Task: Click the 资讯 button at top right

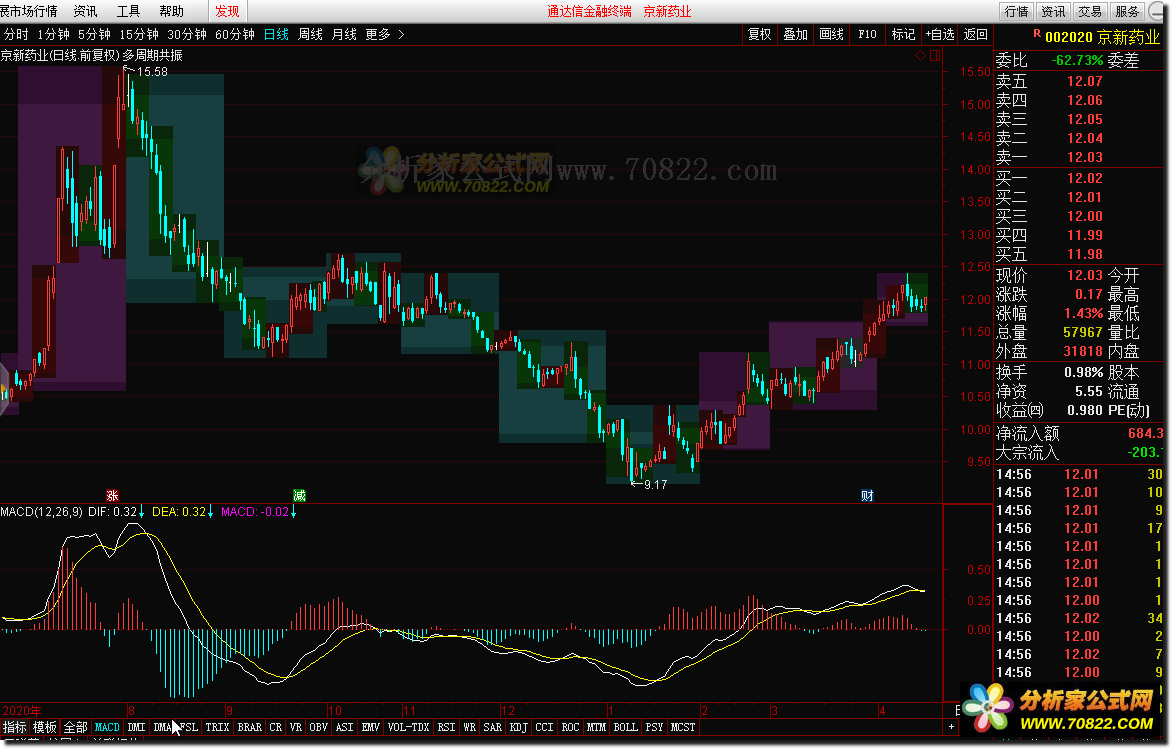Action: pyautogui.click(x=1053, y=11)
